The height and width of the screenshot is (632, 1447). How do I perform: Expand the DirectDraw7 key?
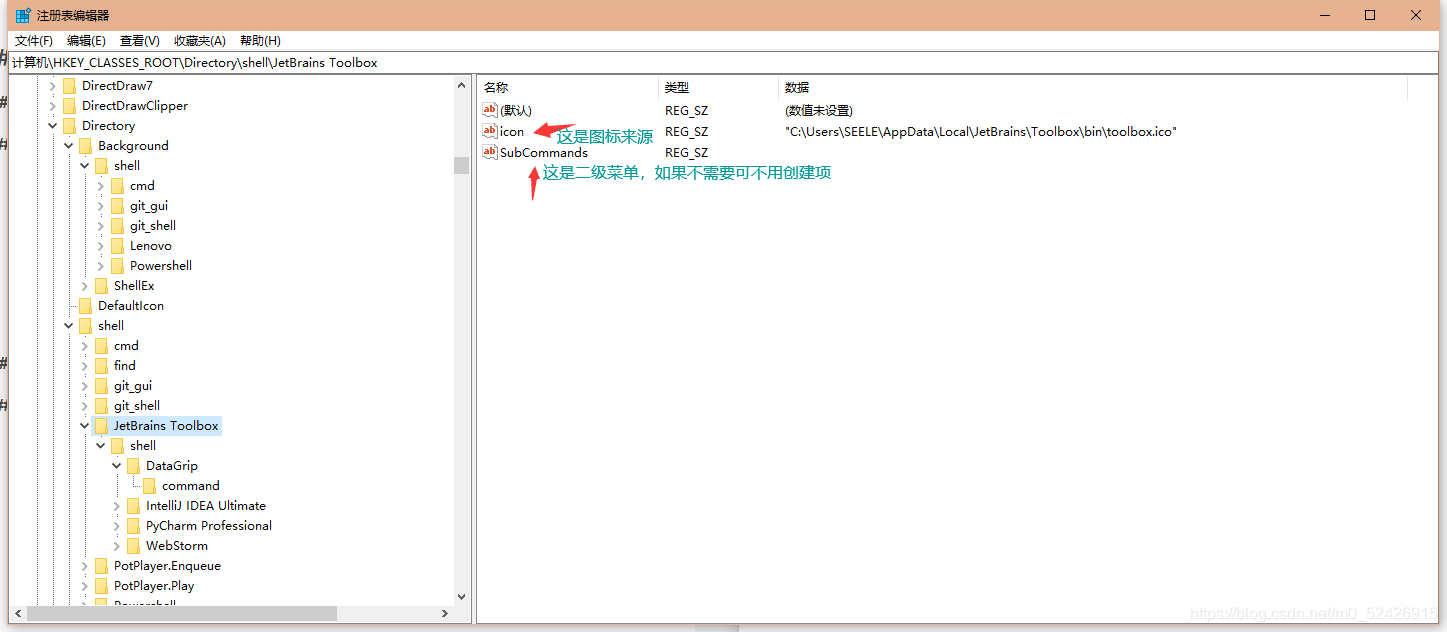(x=53, y=86)
